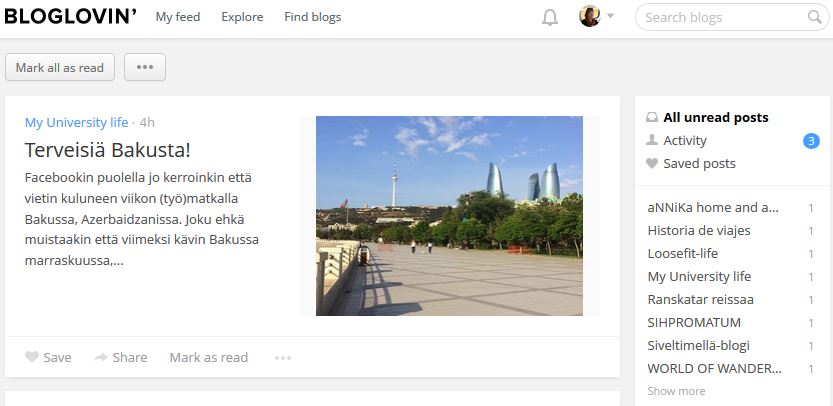Open the post's more options dots
The width and height of the screenshot is (833, 406).
(283, 357)
